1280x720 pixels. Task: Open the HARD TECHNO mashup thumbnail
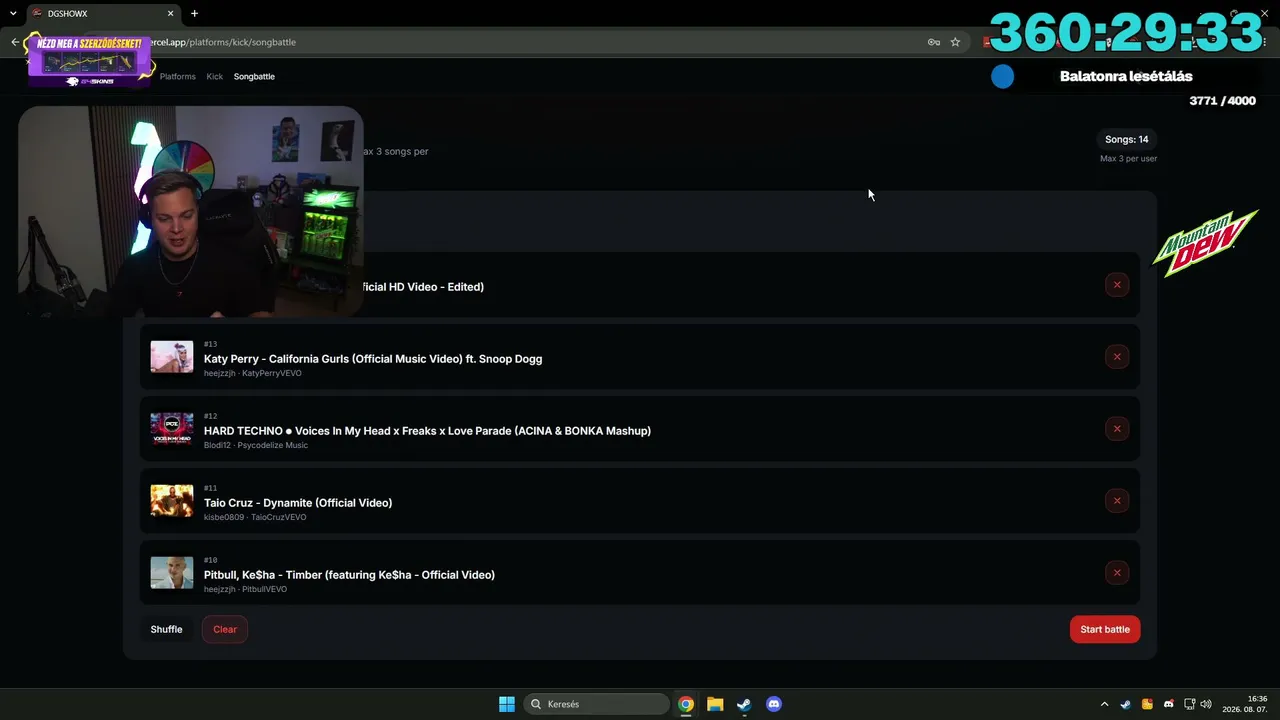click(x=172, y=429)
